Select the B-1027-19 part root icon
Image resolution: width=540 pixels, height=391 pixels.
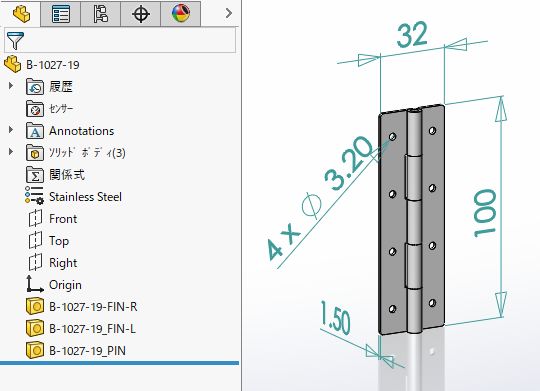coord(13,64)
